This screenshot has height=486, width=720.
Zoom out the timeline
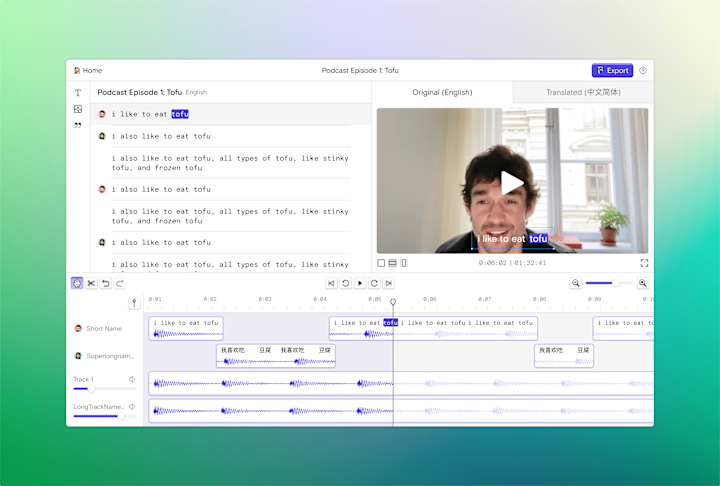(576, 283)
